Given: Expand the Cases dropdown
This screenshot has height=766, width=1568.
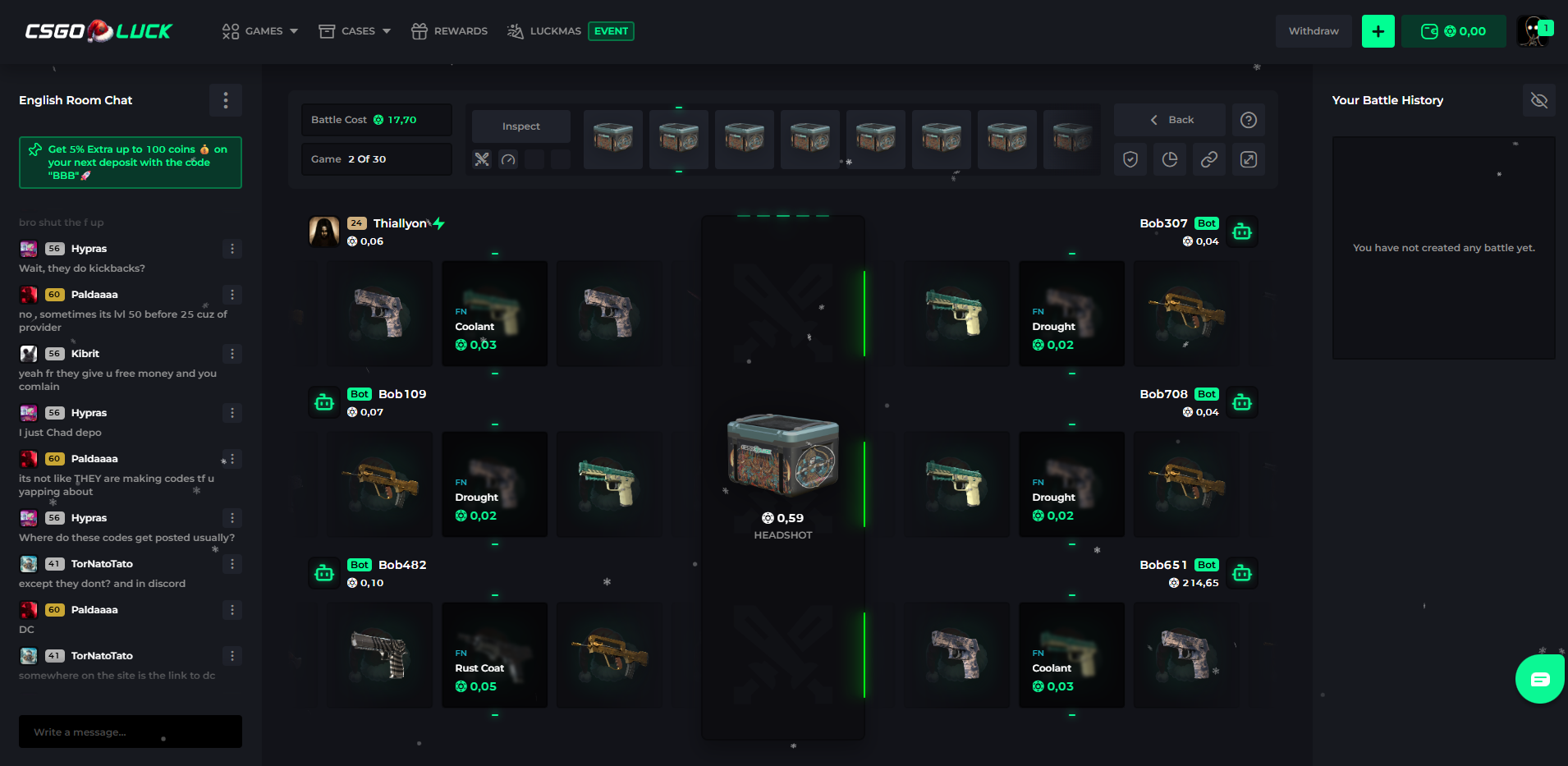Looking at the screenshot, I should (x=354, y=30).
